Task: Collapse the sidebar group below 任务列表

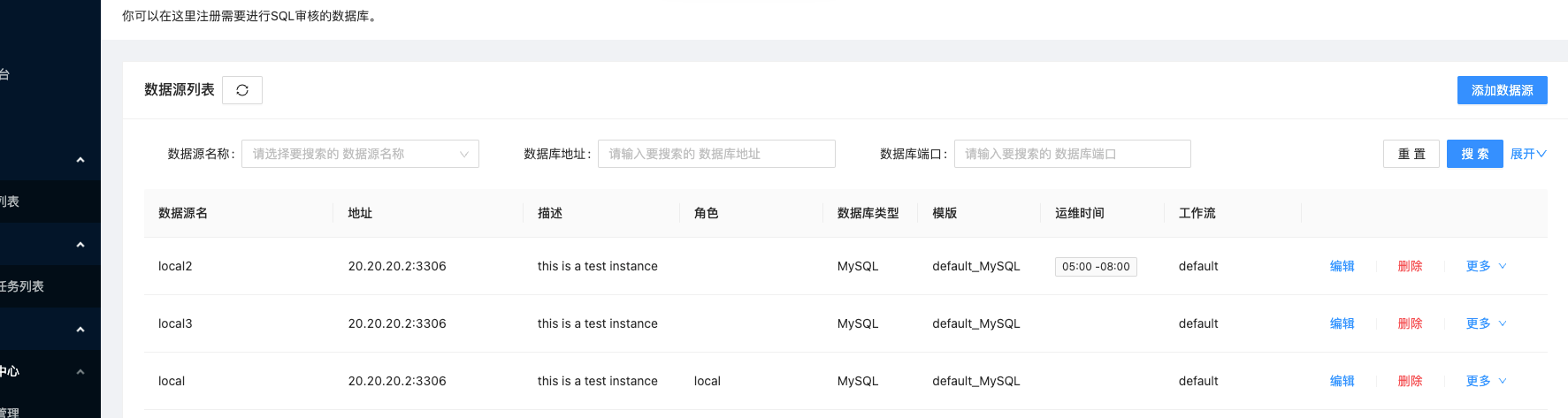Action: [80, 330]
